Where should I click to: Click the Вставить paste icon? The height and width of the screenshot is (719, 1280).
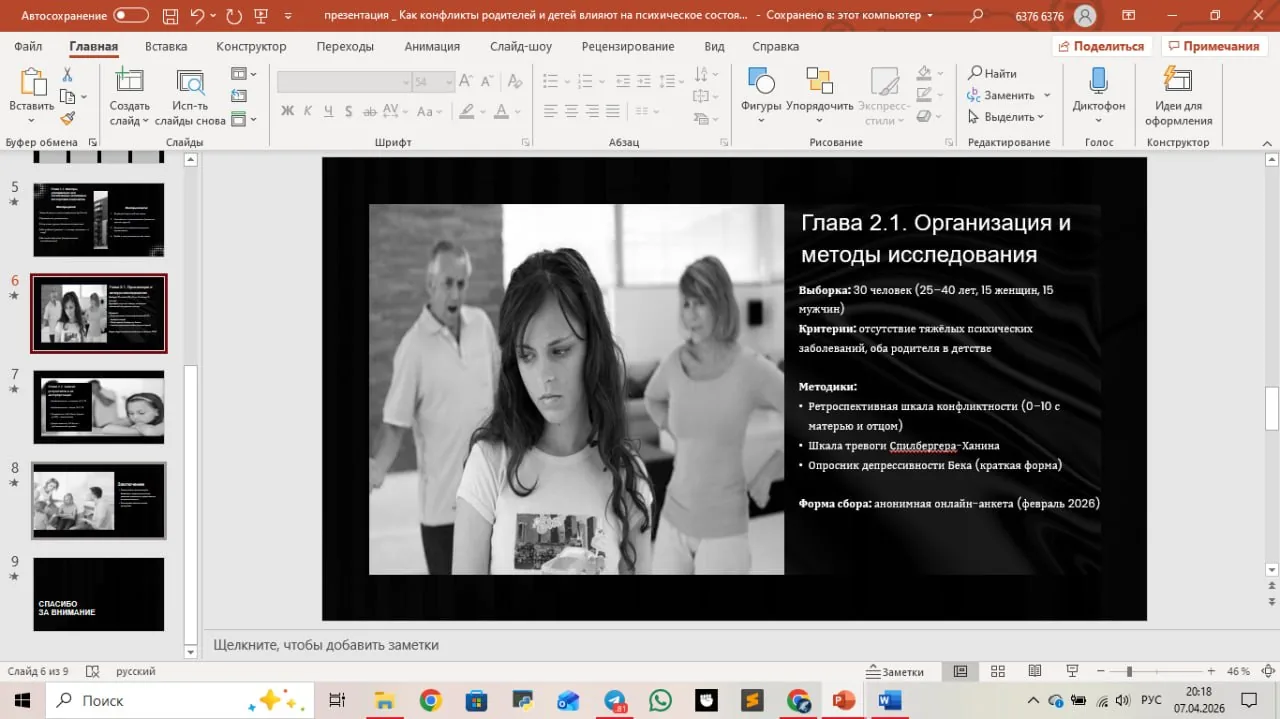(x=32, y=82)
